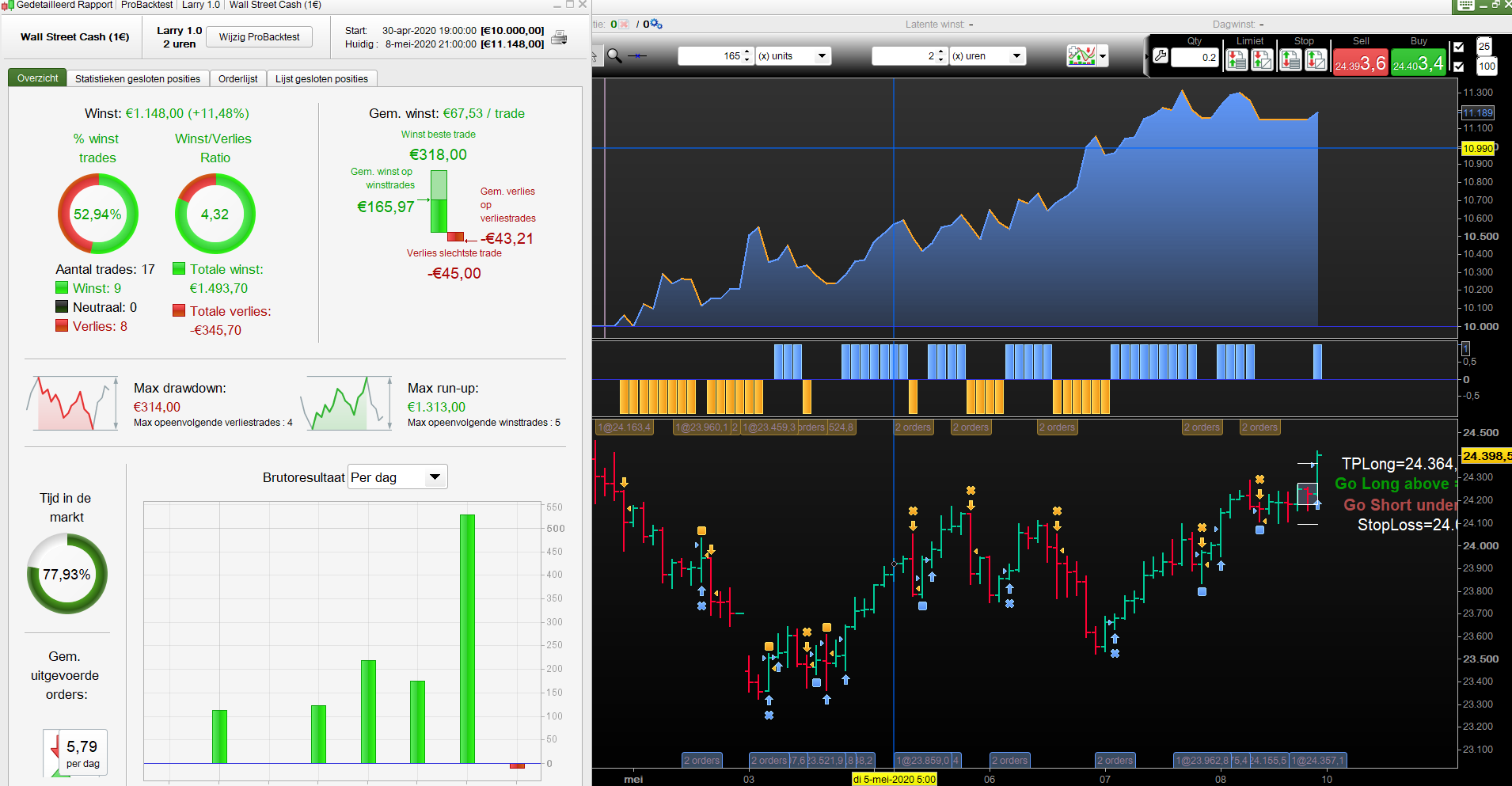Click the 5,79 per dag orders icon
Image resolution: width=1512 pixels, height=786 pixels.
coord(75,753)
